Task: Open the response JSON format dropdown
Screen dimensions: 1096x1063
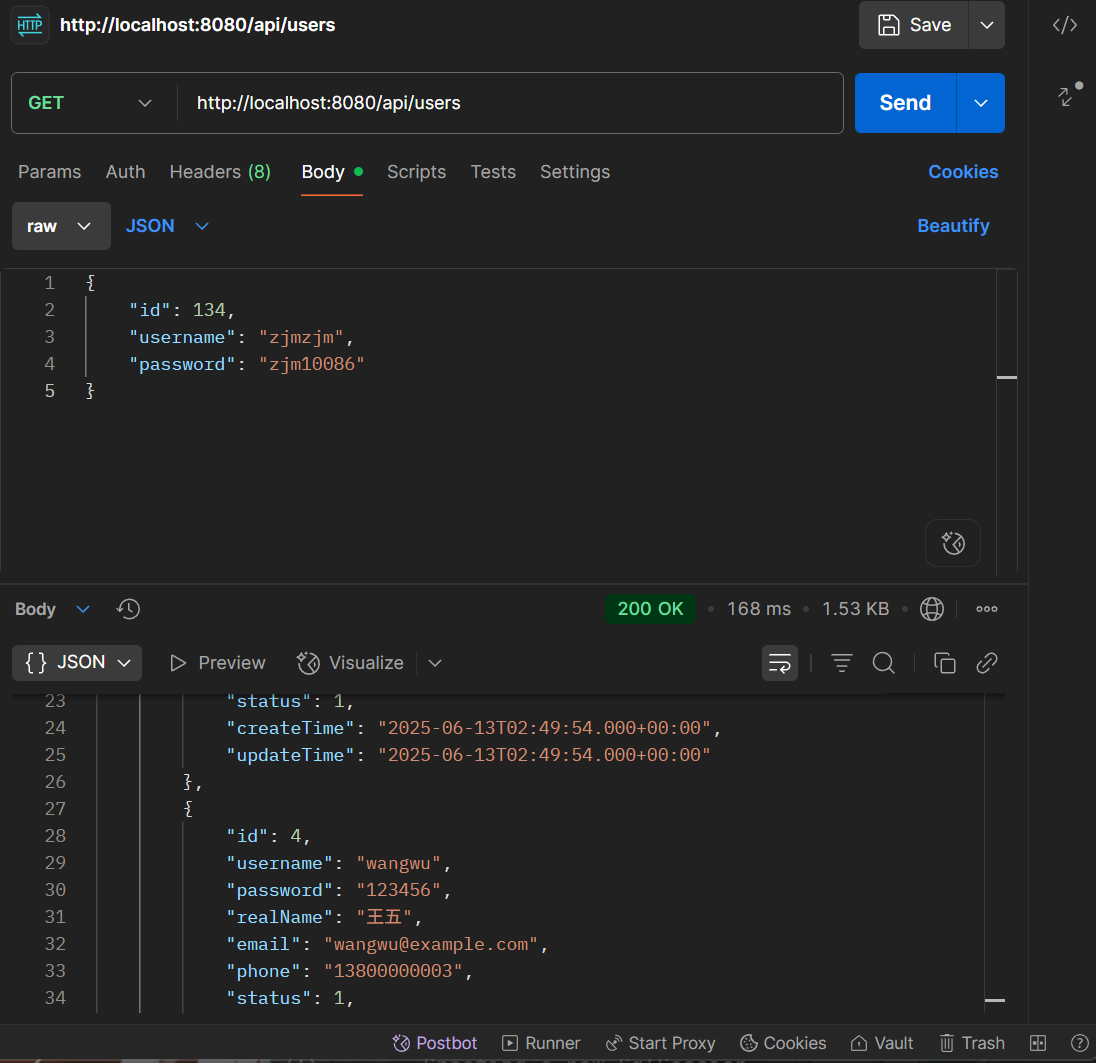Action: [x=77, y=663]
